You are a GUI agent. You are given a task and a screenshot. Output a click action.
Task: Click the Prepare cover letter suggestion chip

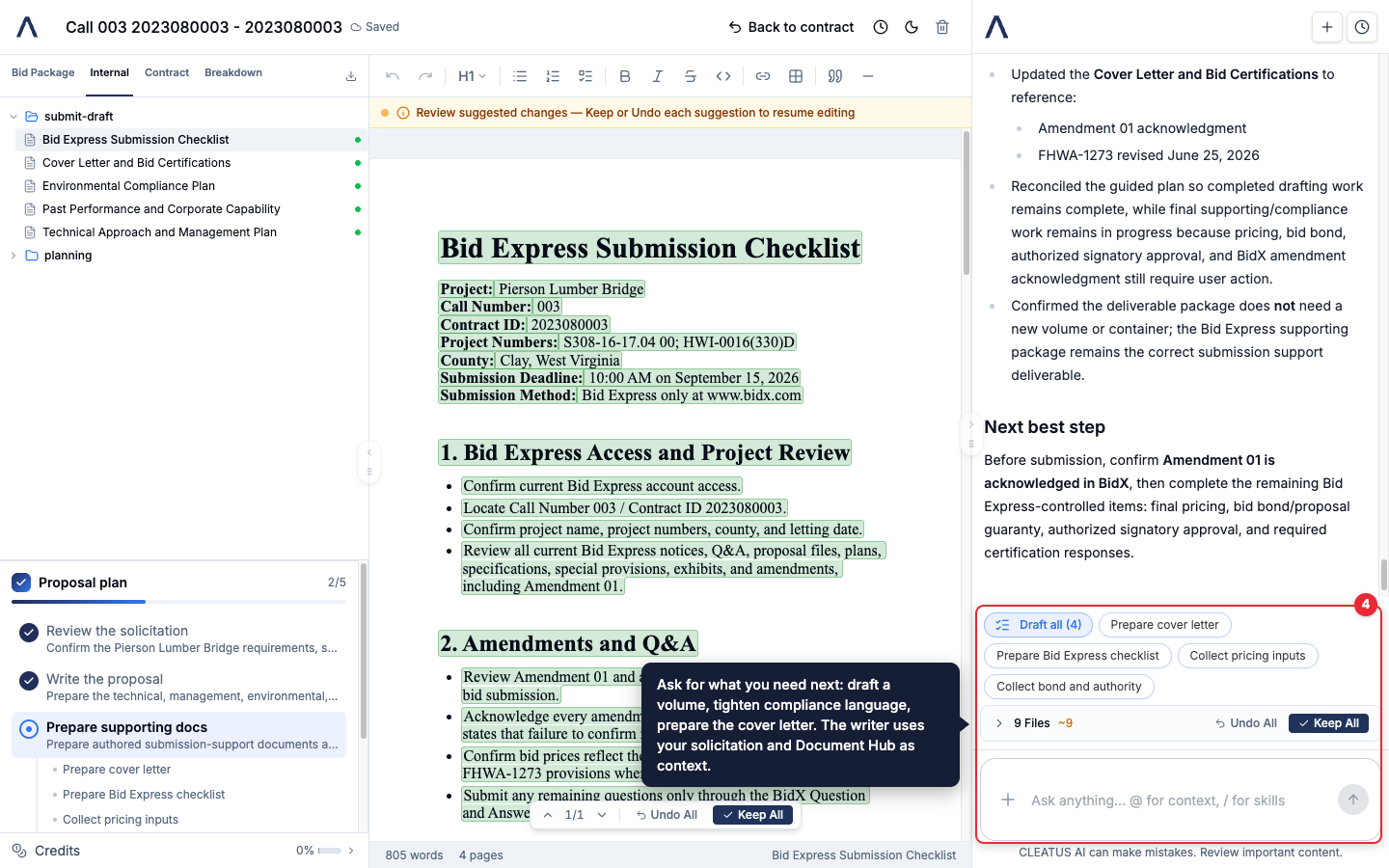coord(1164,625)
